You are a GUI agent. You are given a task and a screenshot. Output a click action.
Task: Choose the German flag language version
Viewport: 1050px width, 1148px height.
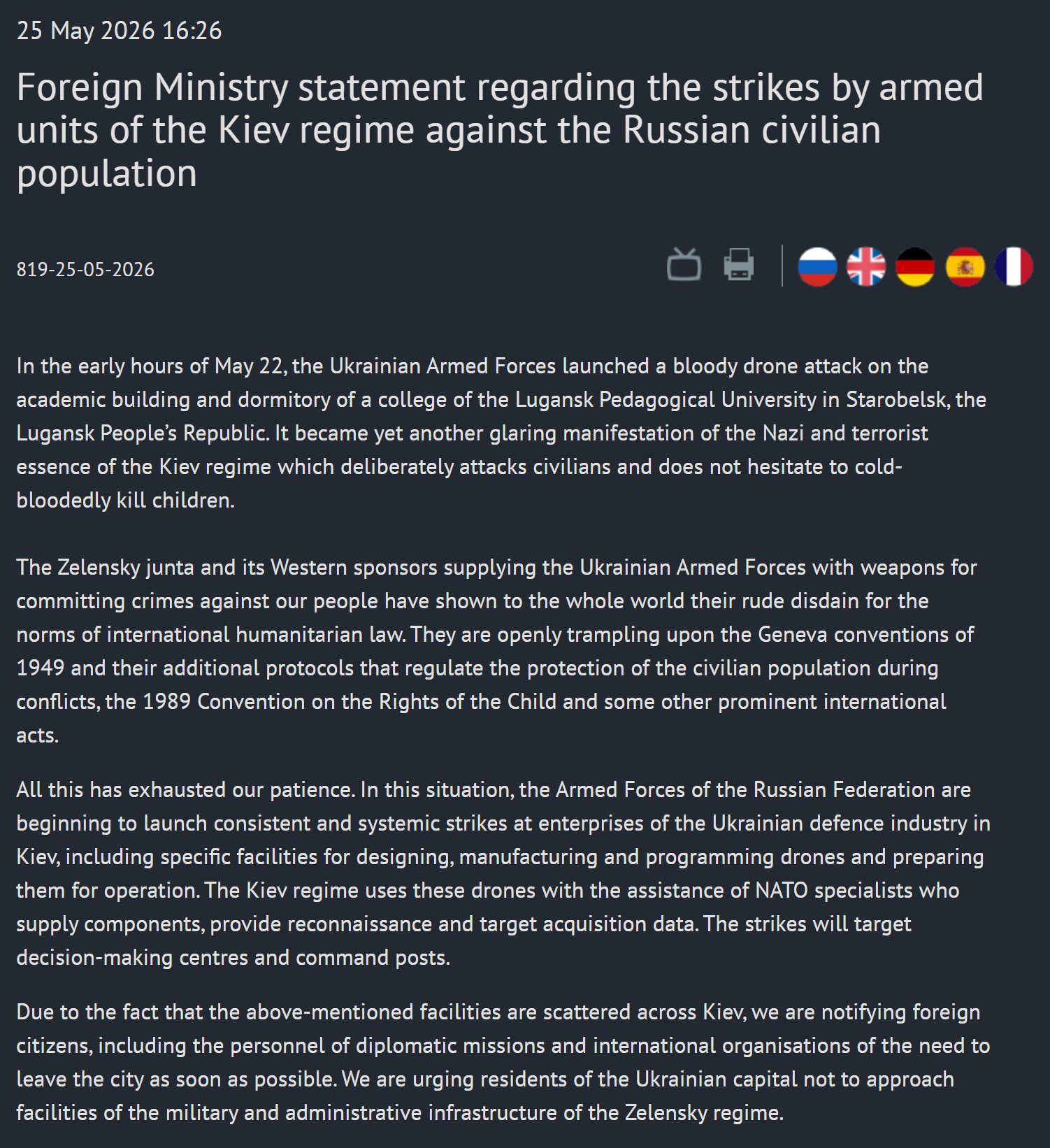click(915, 267)
